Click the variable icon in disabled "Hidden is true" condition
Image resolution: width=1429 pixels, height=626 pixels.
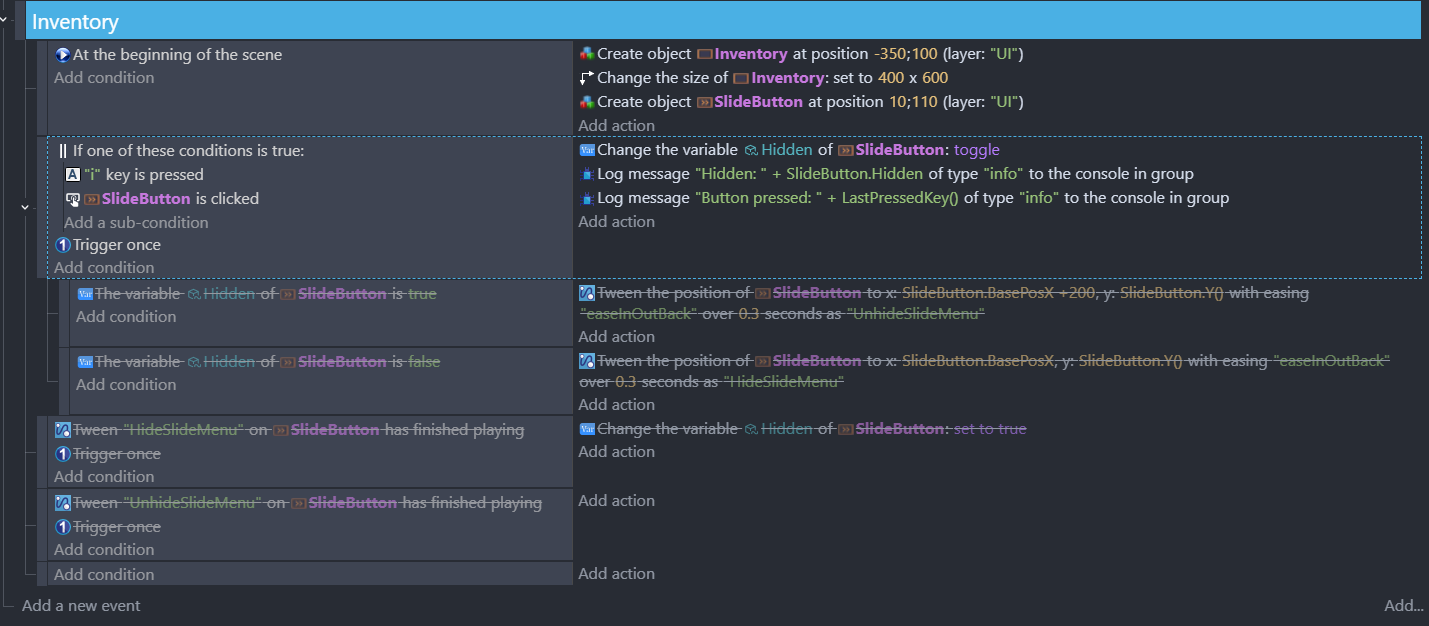tap(84, 294)
